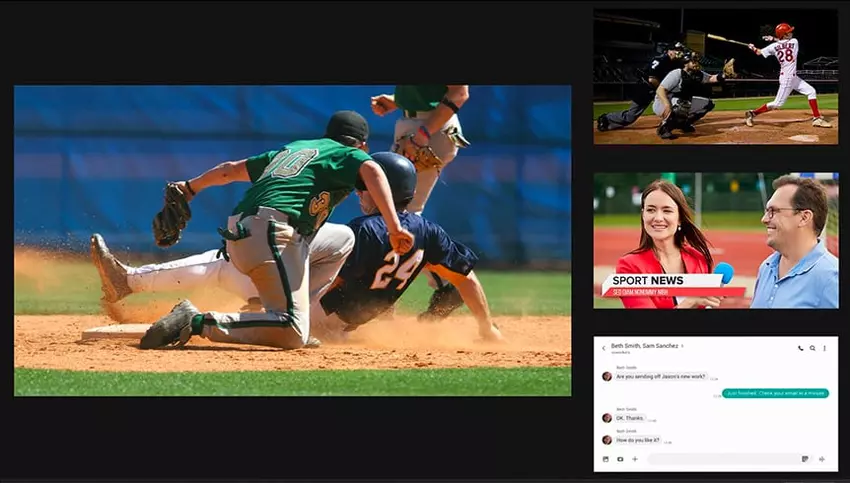Click the message 'Are you sending off Jason's new work?'

click(662, 377)
